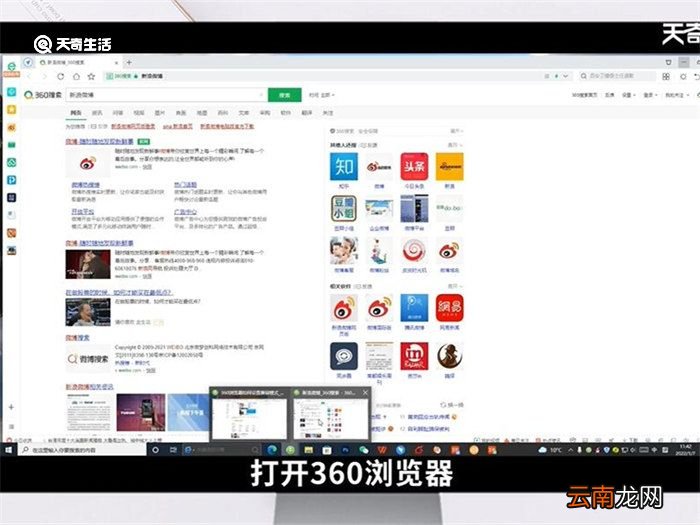Go to the browser home page icon
This screenshot has height=525, width=700.
coord(76,76)
